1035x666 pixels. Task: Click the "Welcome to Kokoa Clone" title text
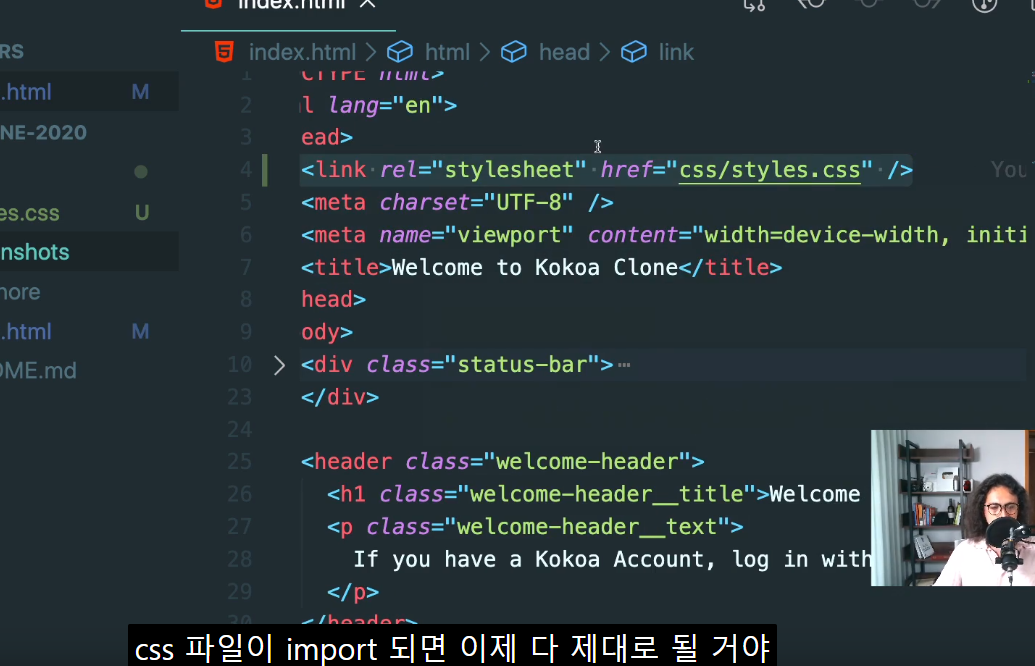[535, 268]
